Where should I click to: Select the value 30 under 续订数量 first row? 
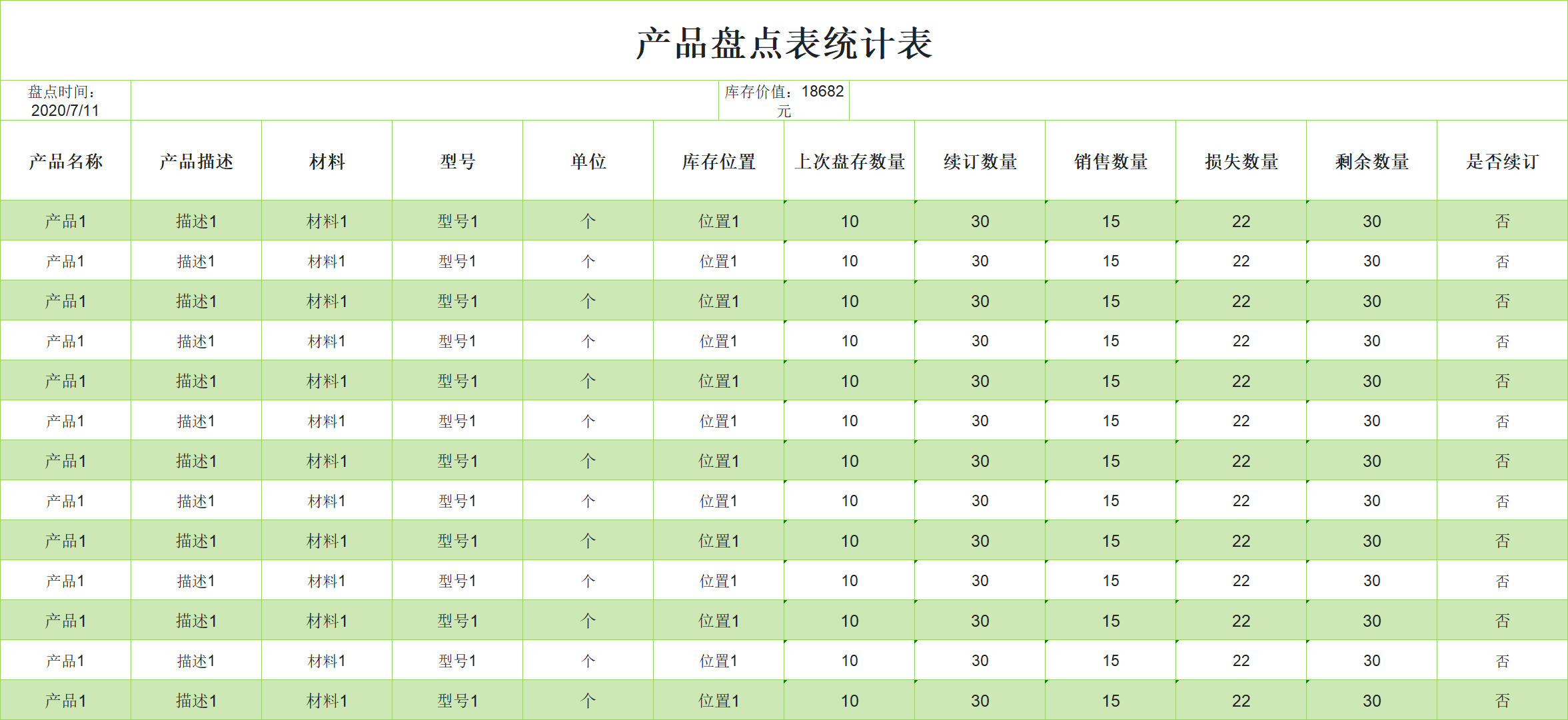point(980,220)
